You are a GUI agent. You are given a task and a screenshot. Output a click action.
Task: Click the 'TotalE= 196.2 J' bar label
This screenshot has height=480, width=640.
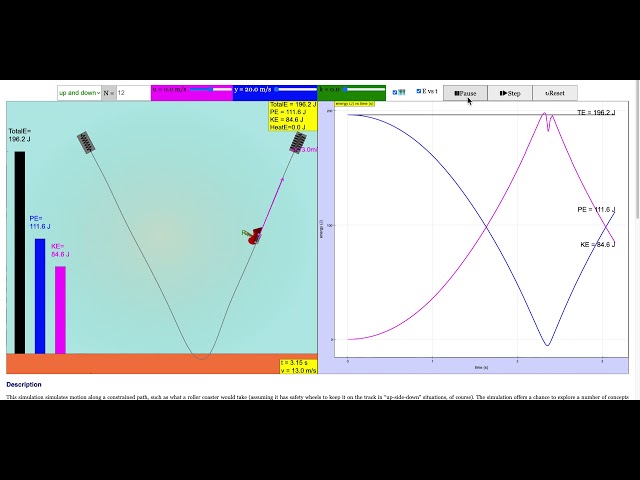(x=20, y=135)
